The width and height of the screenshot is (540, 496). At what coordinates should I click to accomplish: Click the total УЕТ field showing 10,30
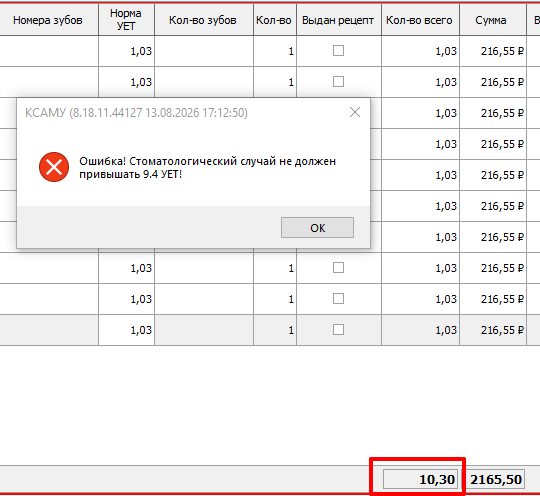tap(420, 479)
